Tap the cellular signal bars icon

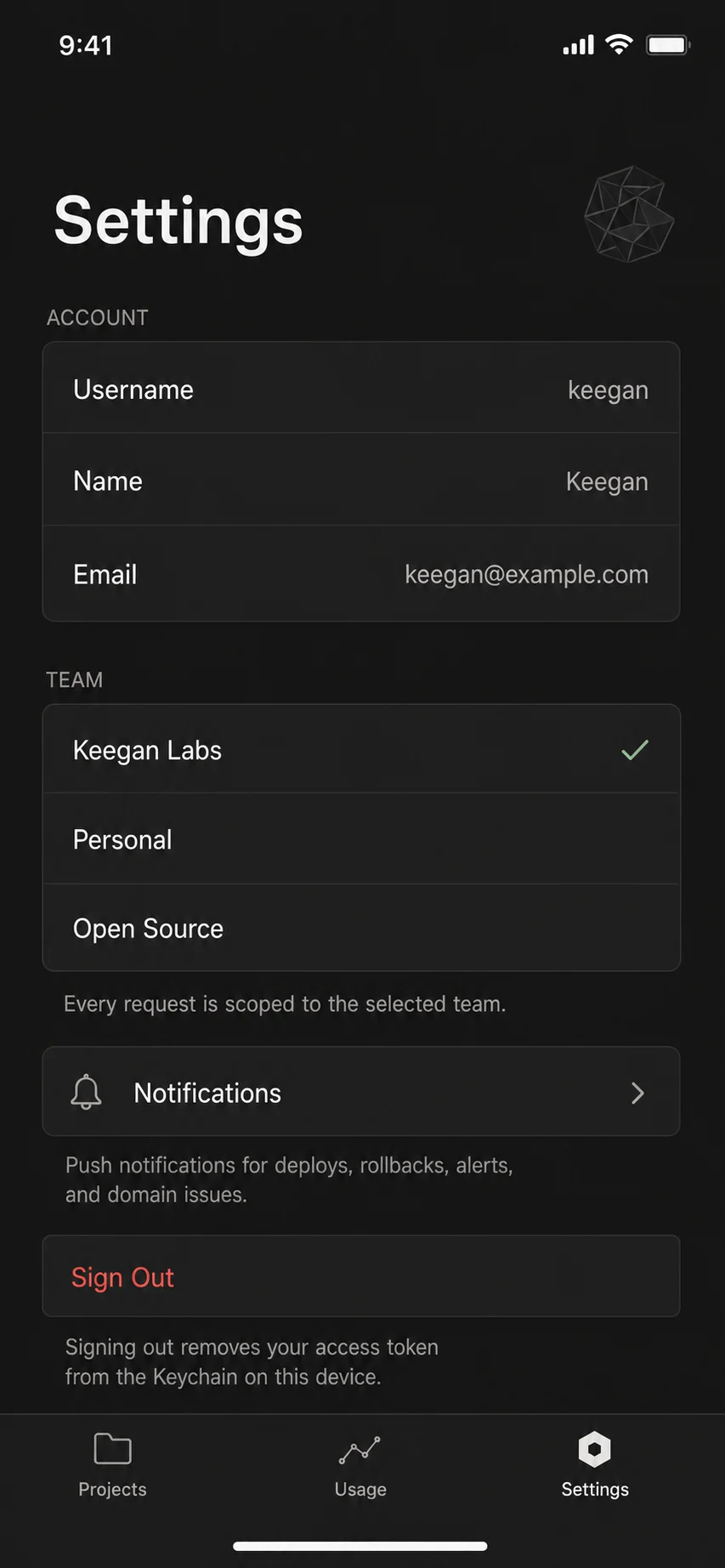(x=579, y=45)
